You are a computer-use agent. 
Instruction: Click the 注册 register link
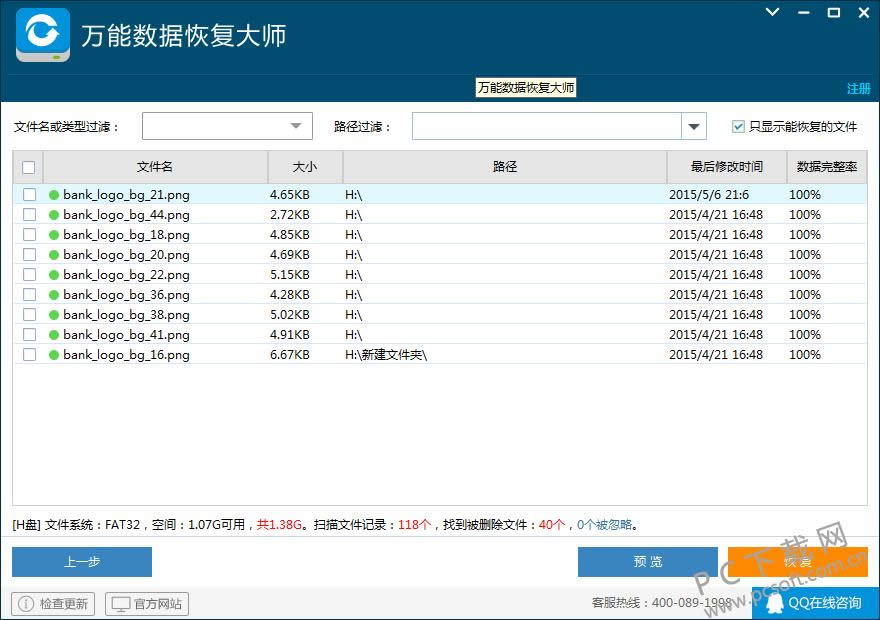[x=858, y=89]
